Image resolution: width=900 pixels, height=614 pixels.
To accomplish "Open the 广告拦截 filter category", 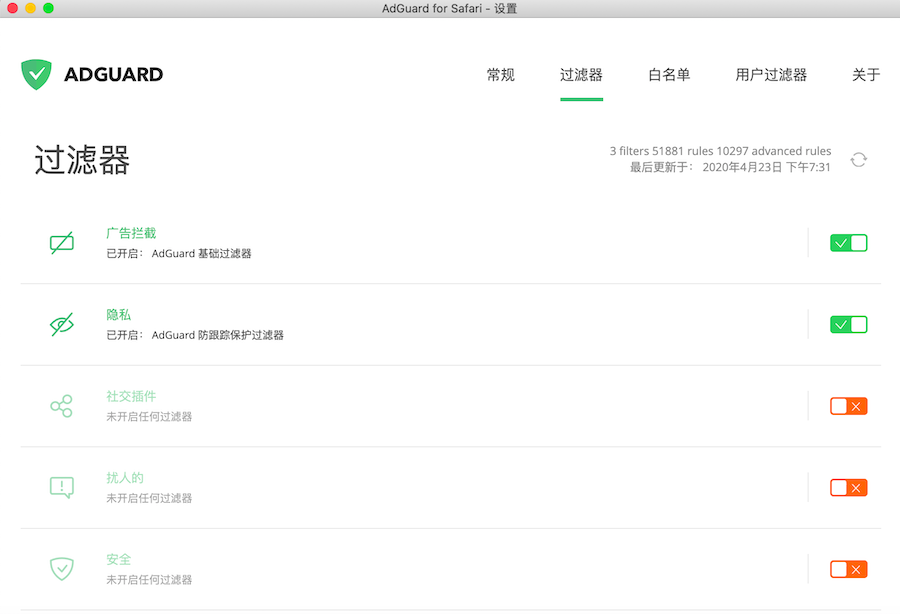I will (x=131, y=233).
